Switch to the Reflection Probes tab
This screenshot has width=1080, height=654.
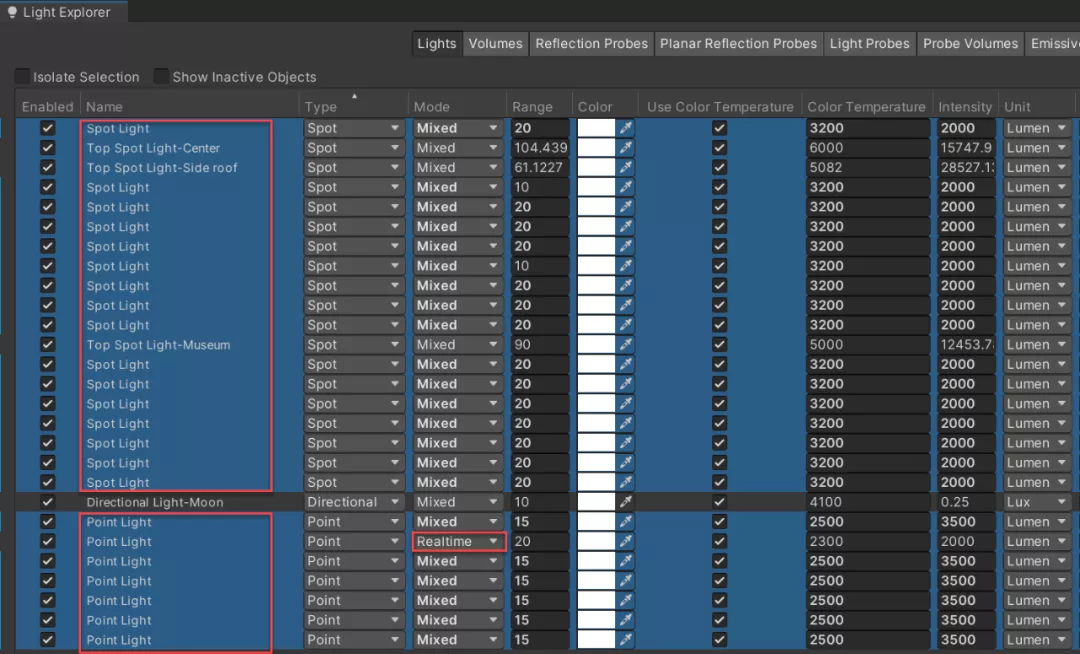[592, 43]
